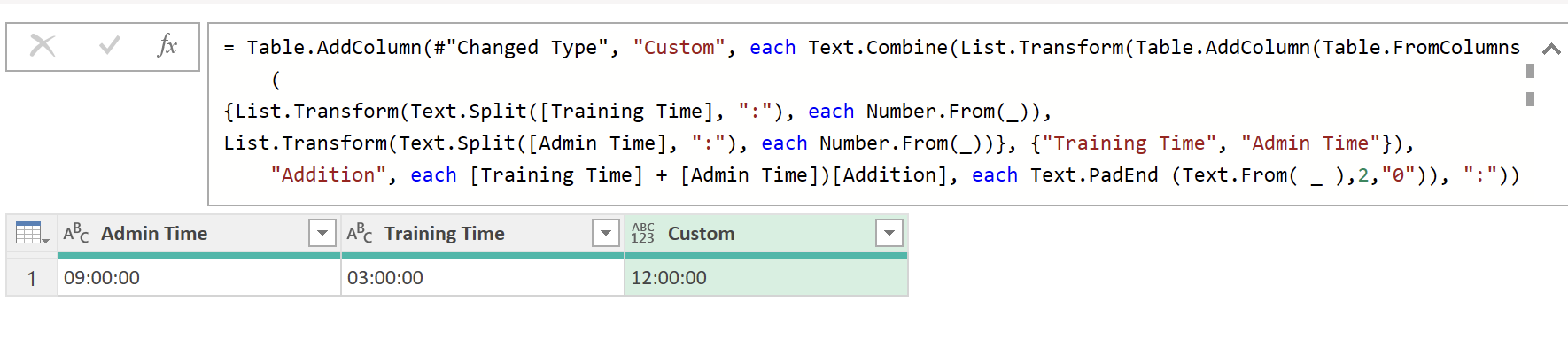Click inside the formula bar text
This screenshot has height=340, width=1568.
tap(872, 112)
